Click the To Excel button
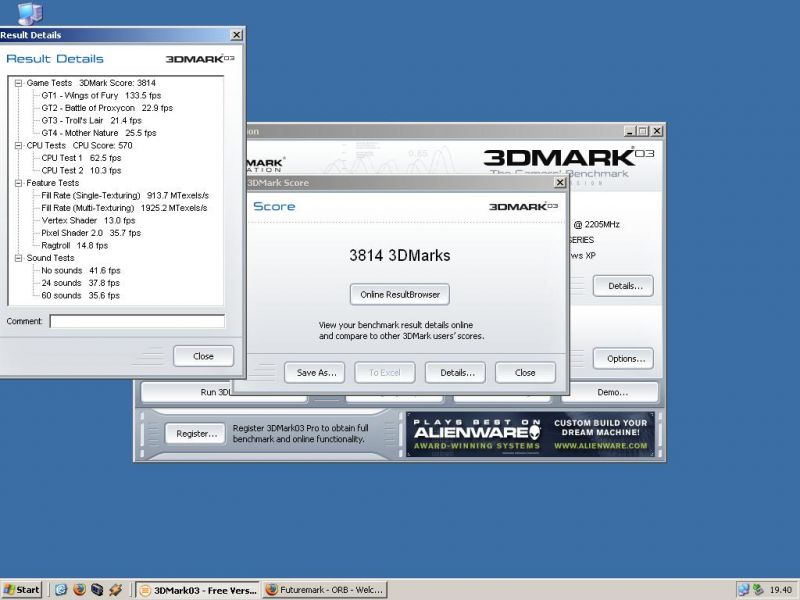The image size is (800, 600). click(x=385, y=372)
